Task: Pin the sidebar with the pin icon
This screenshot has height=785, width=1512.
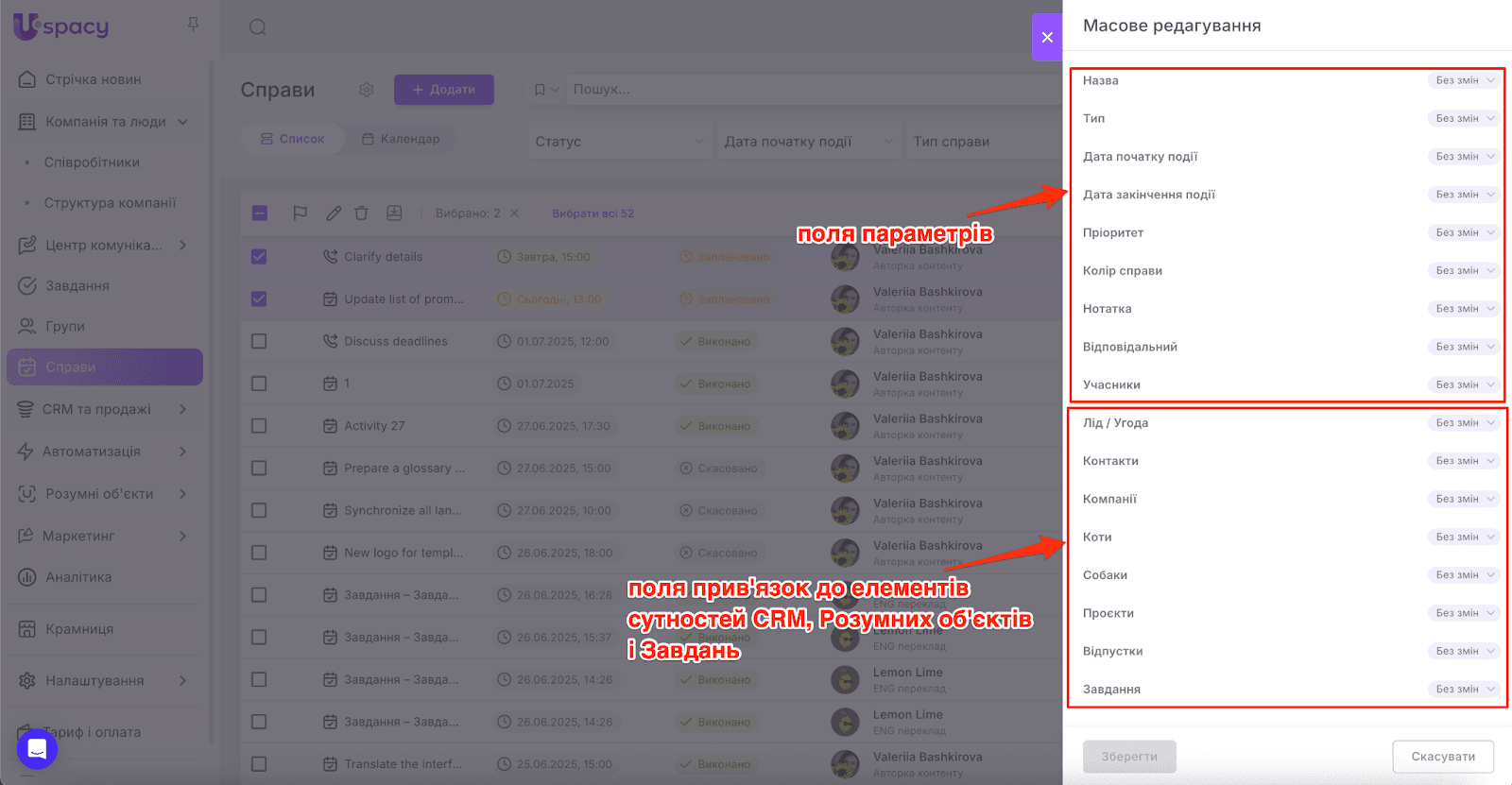Action: point(193,25)
